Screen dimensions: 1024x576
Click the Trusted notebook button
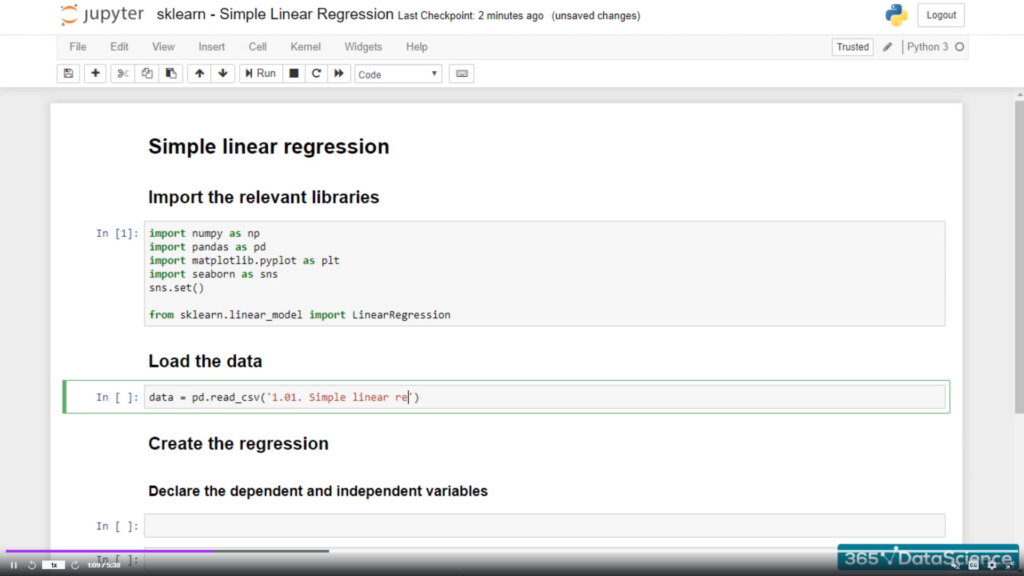tap(852, 47)
